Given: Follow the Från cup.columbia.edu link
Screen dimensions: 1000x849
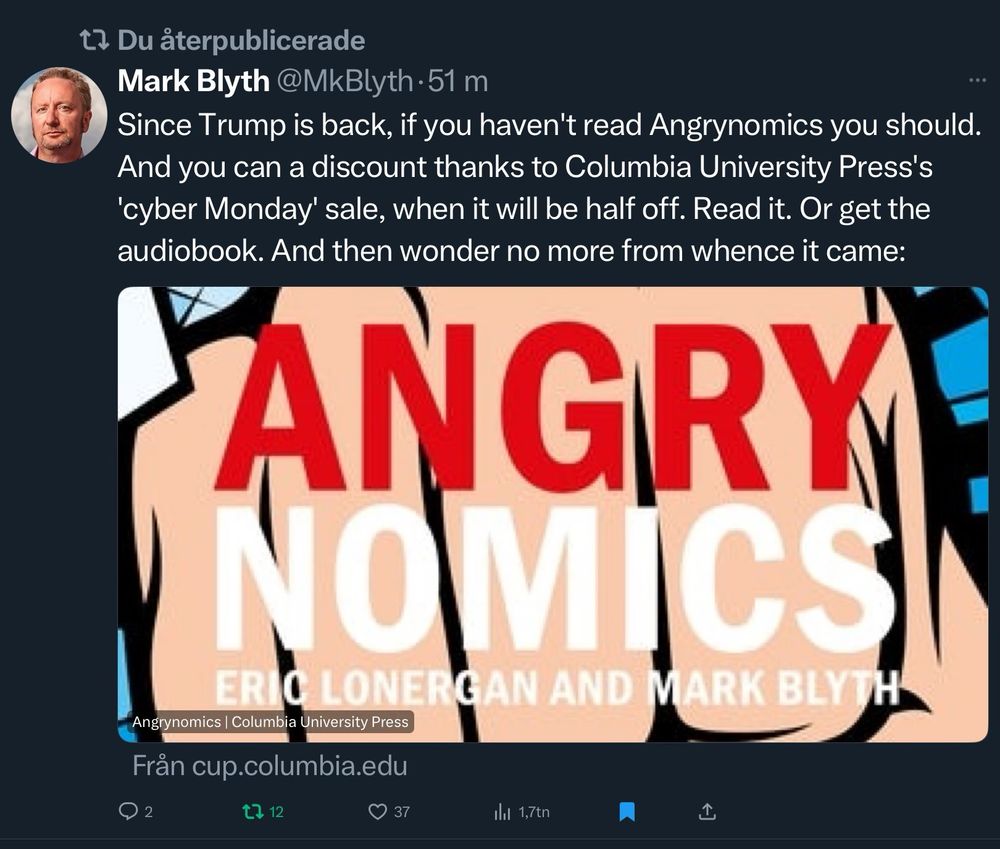Looking at the screenshot, I should [x=270, y=765].
